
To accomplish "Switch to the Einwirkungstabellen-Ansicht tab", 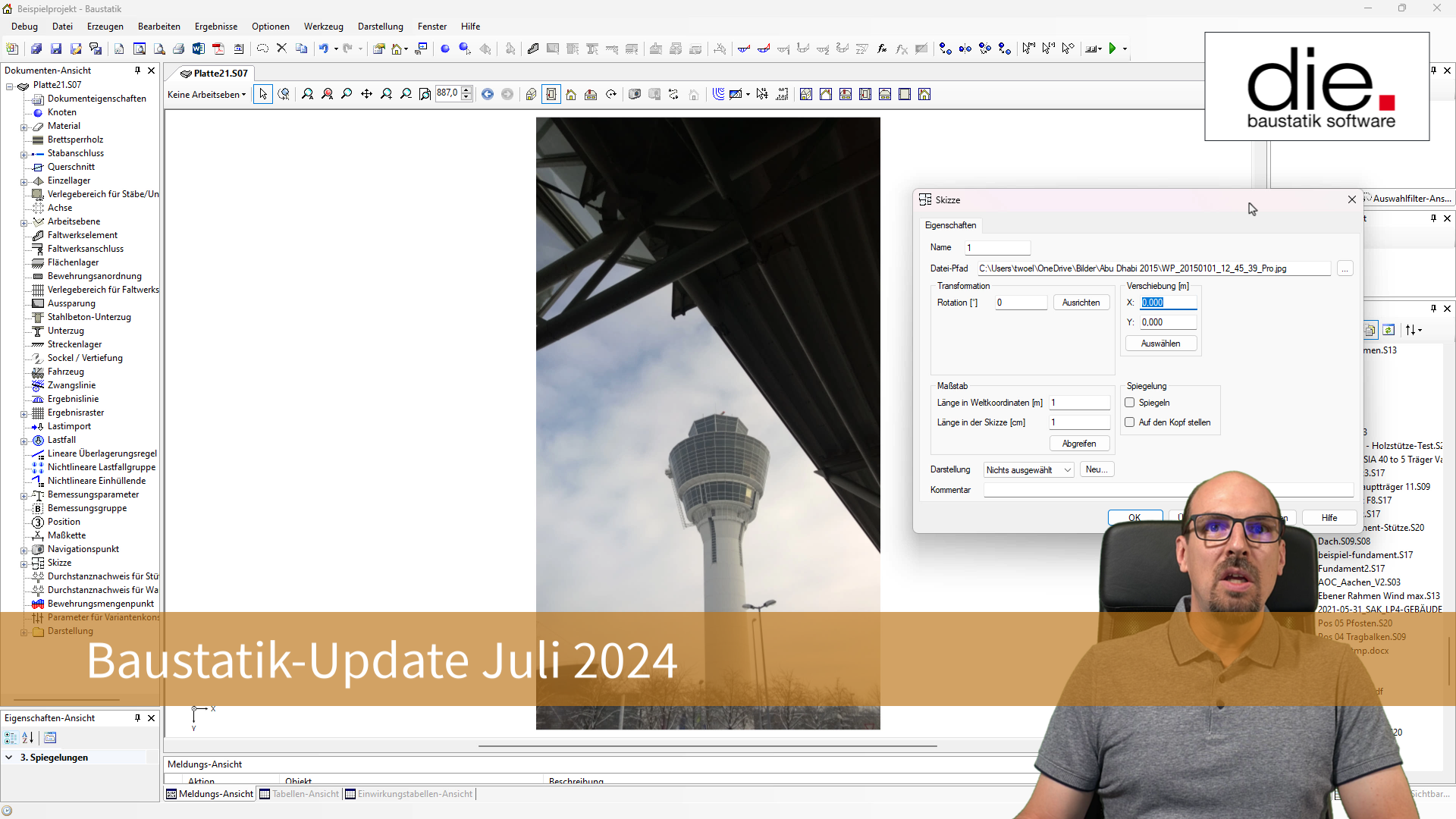I will (409, 794).
